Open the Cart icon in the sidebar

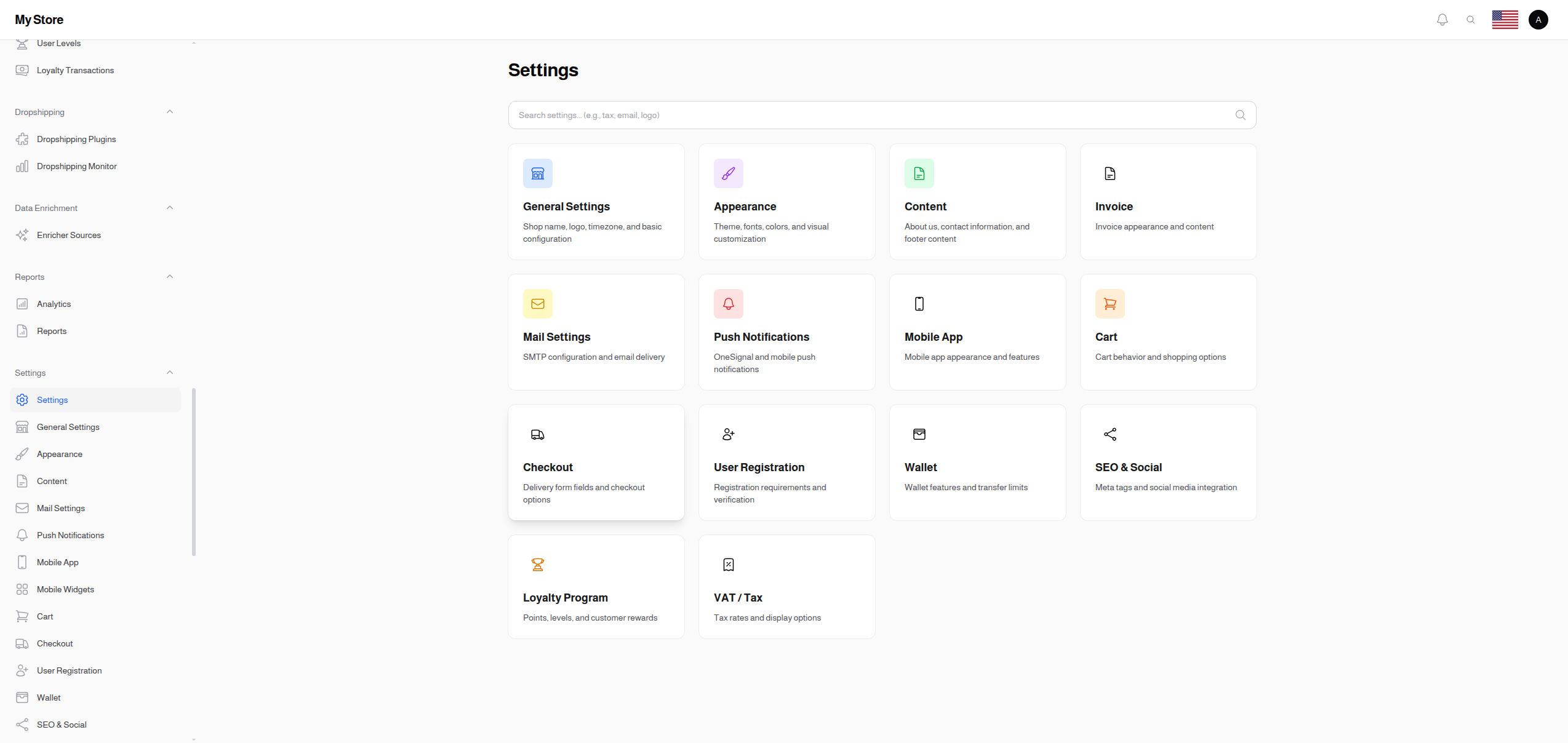[22, 616]
